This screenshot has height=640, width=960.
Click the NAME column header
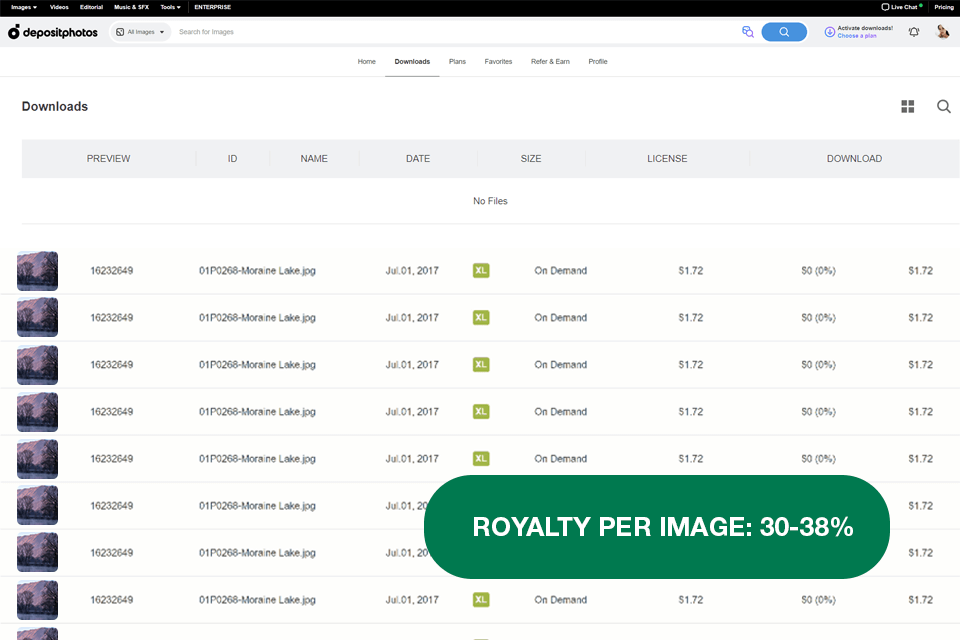[x=314, y=159]
